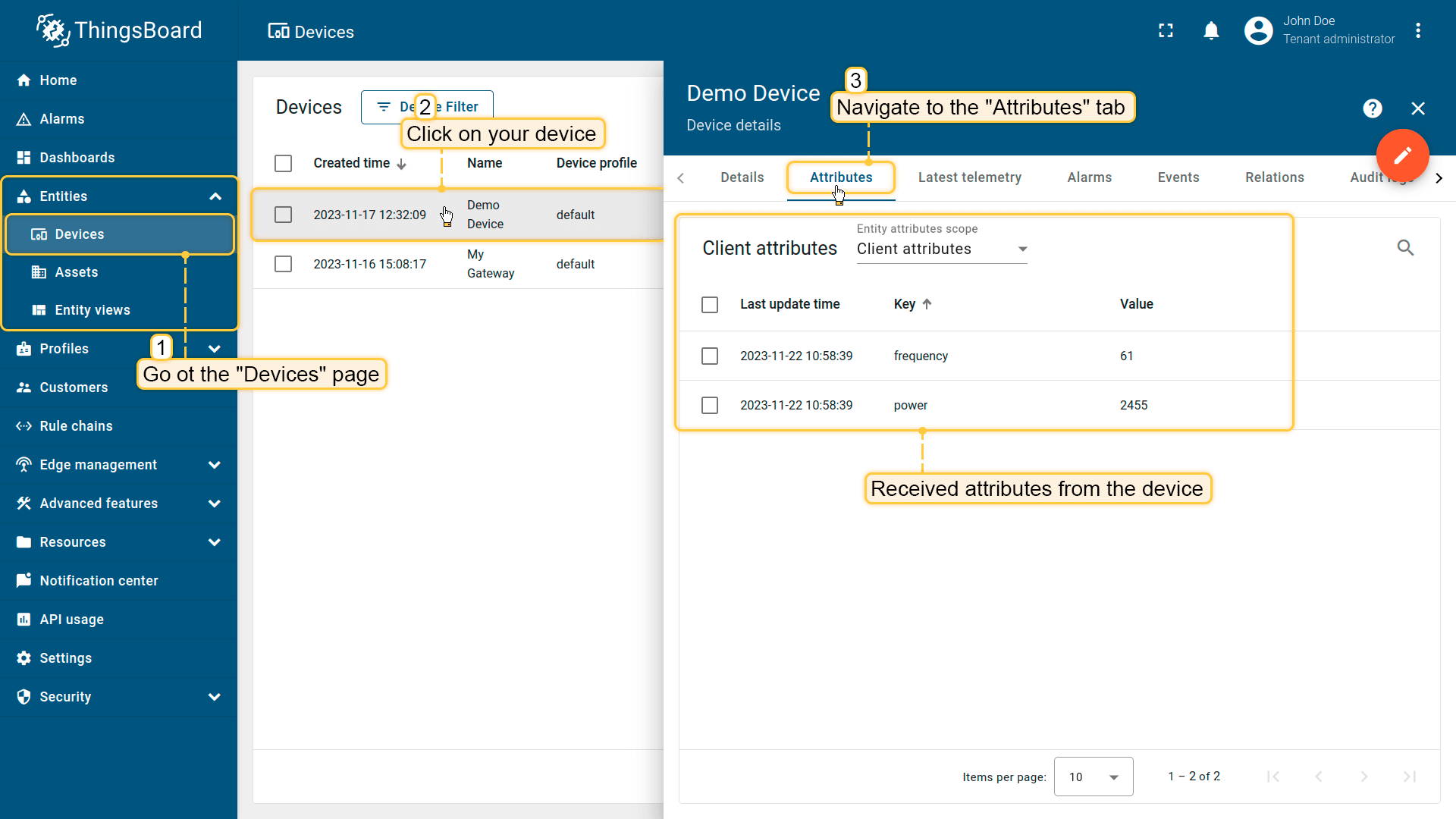Click the Home icon in sidebar
This screenshot has width=1456, height=819.
coord(24,80)
